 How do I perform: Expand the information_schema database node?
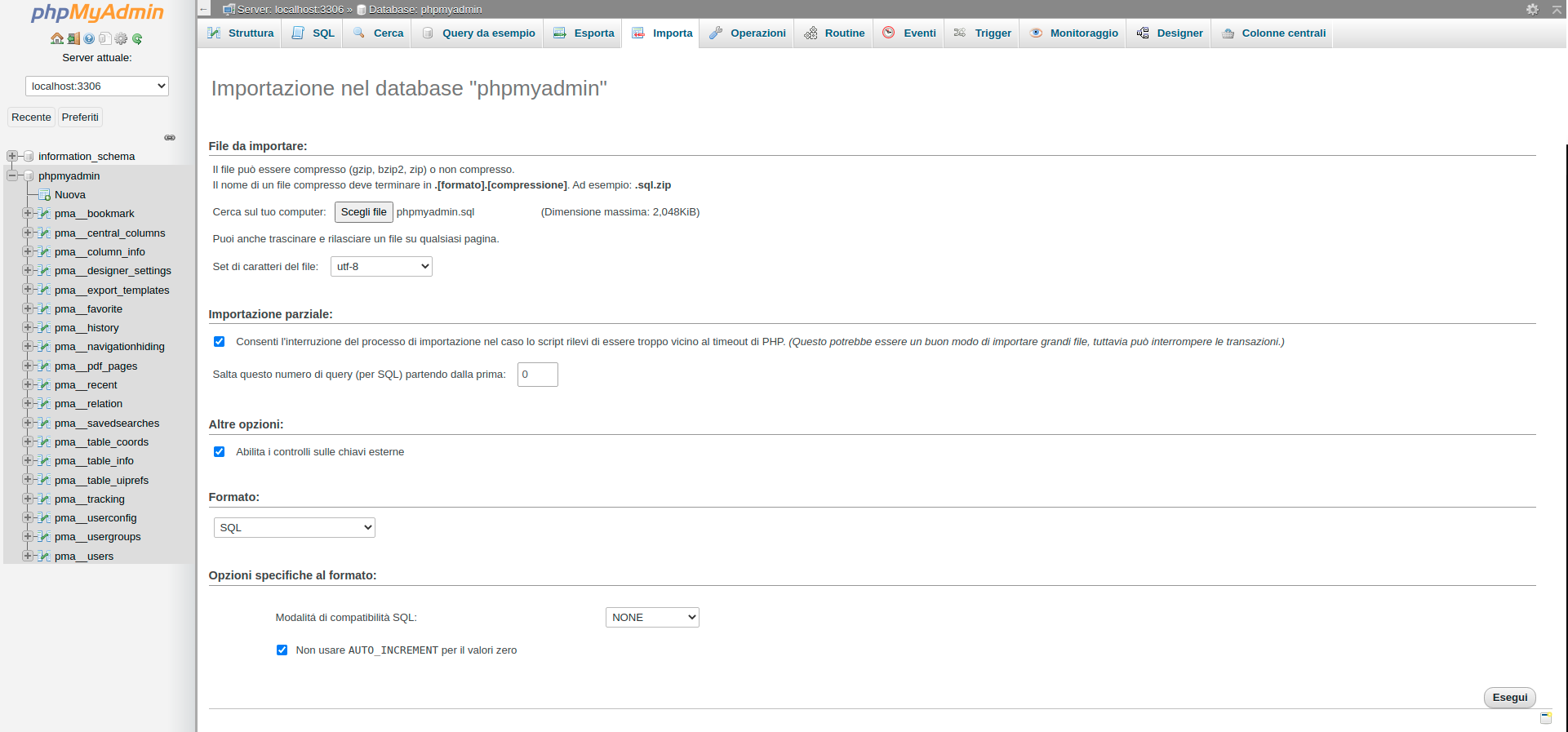pos(12,156)
